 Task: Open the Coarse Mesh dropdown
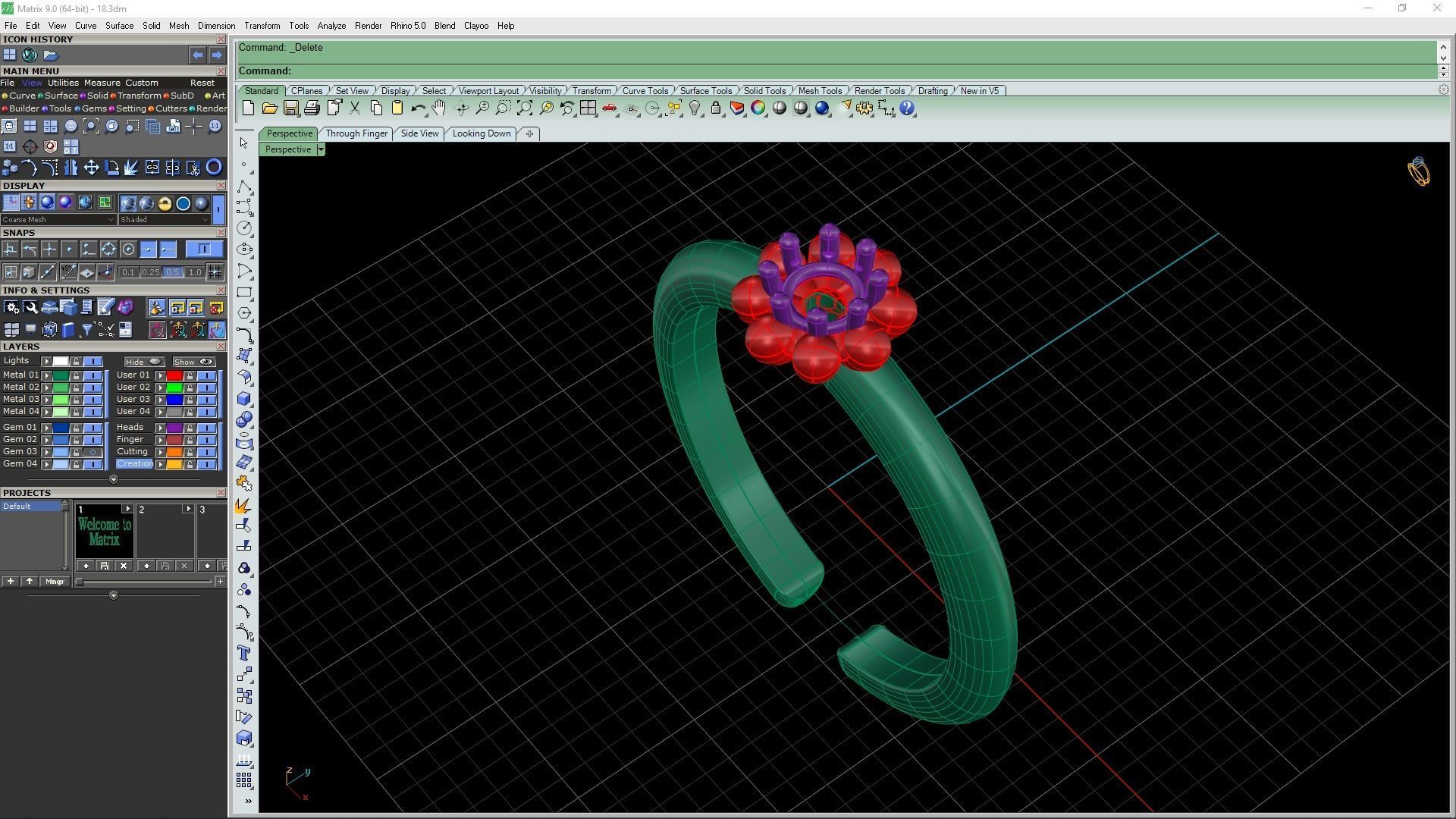click(x=58, y=220)
